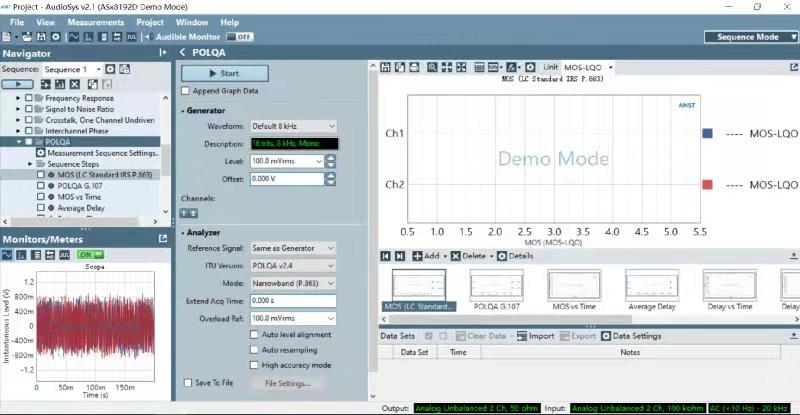Tick the Save To File checkbox
The image size is (800, 415).
tap(188, 383)
